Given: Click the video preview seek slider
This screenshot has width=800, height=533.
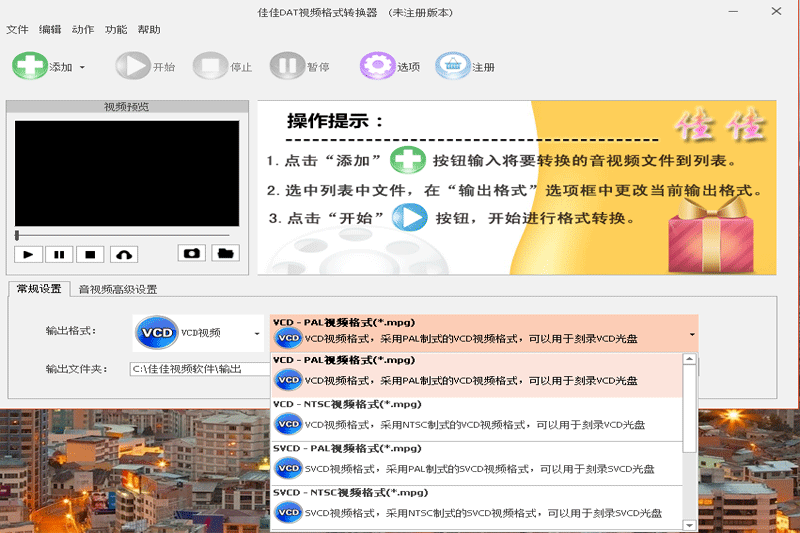Looking at the screenshot, I should 127,235.
